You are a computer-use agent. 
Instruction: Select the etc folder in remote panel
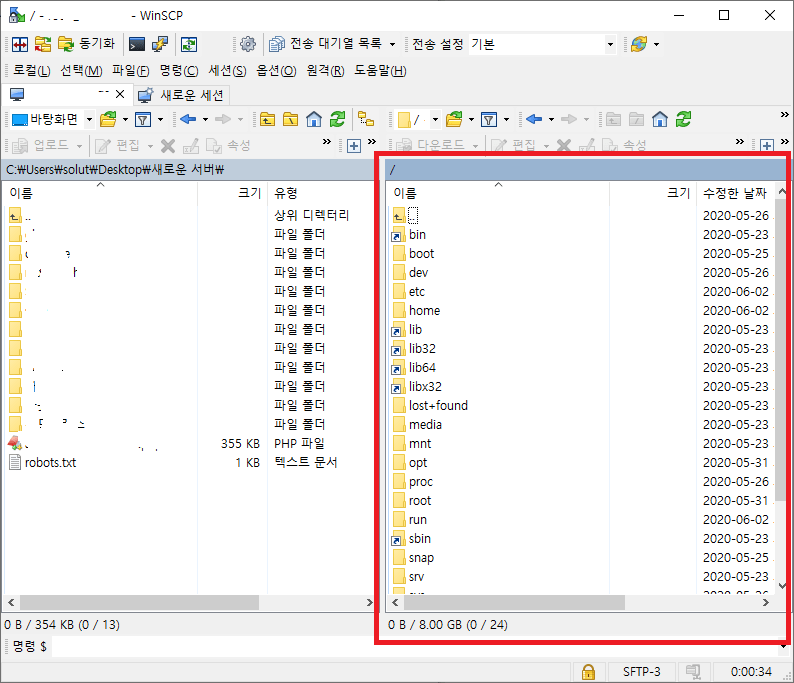416,291
